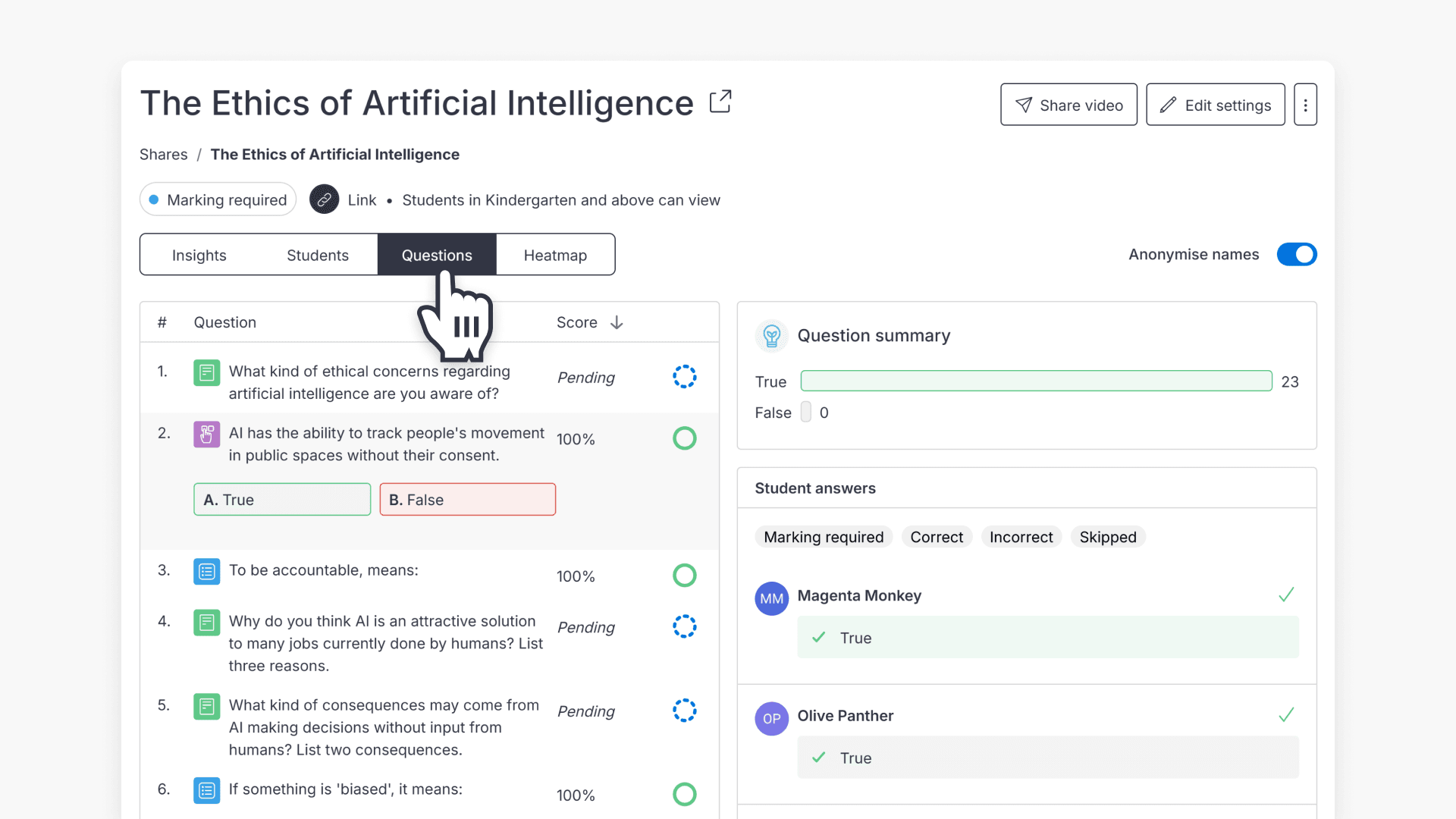Select the purple true/false icon on question 2
Screen dimensions: 1456x819
point(206,434)
